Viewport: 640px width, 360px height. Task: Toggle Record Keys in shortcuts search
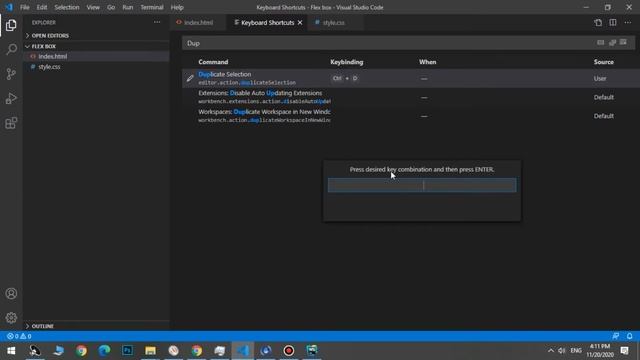tap(600, 42)
